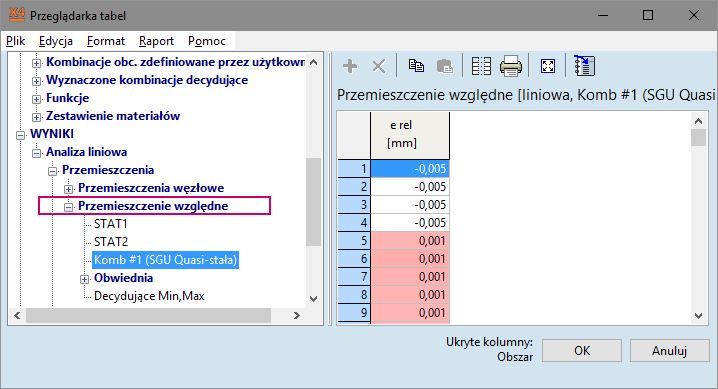Expand Zestawienie materiałów node
718x389 pixels.
point(36,117)
